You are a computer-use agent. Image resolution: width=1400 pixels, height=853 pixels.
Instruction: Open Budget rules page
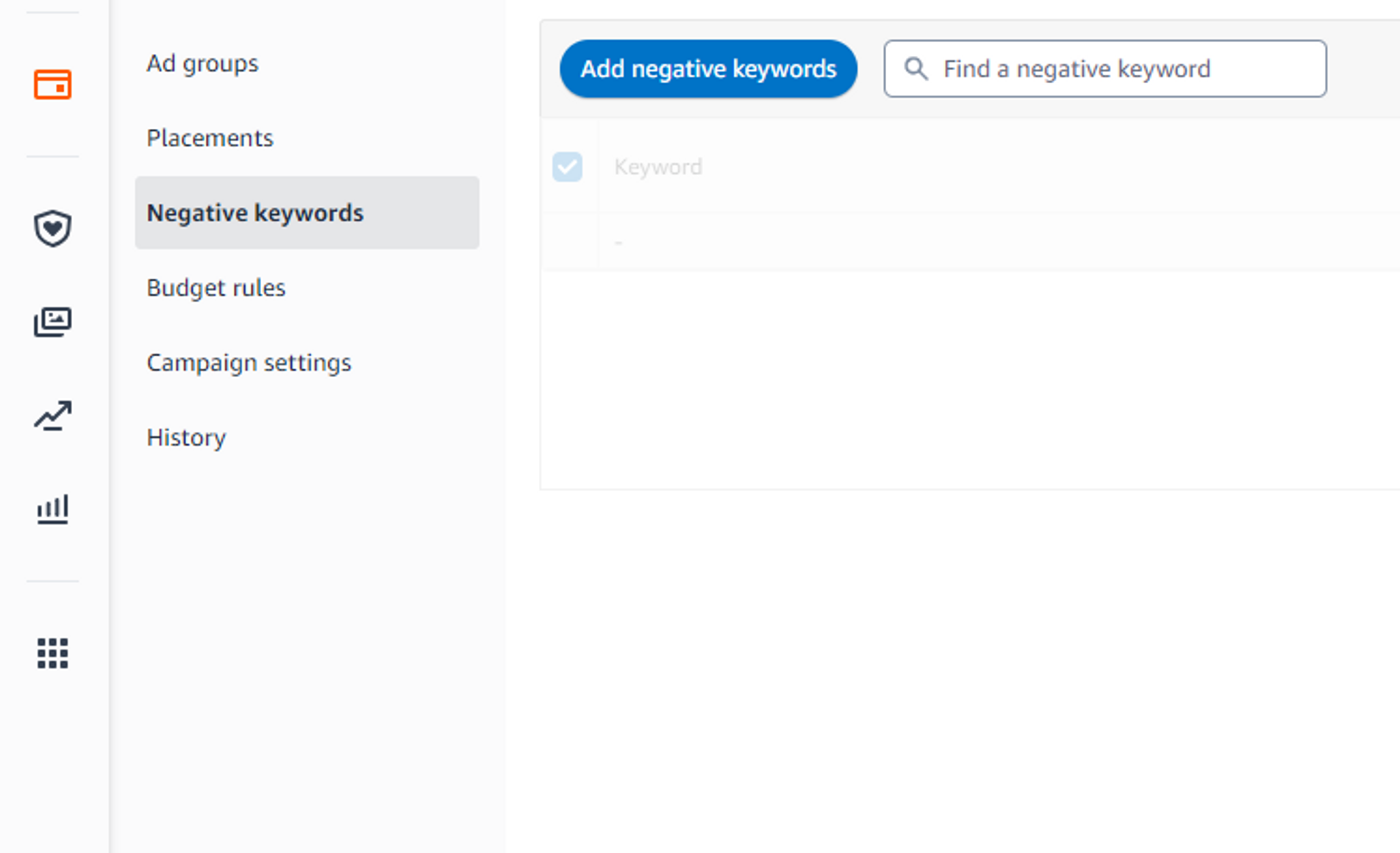[x=216, y=288]
